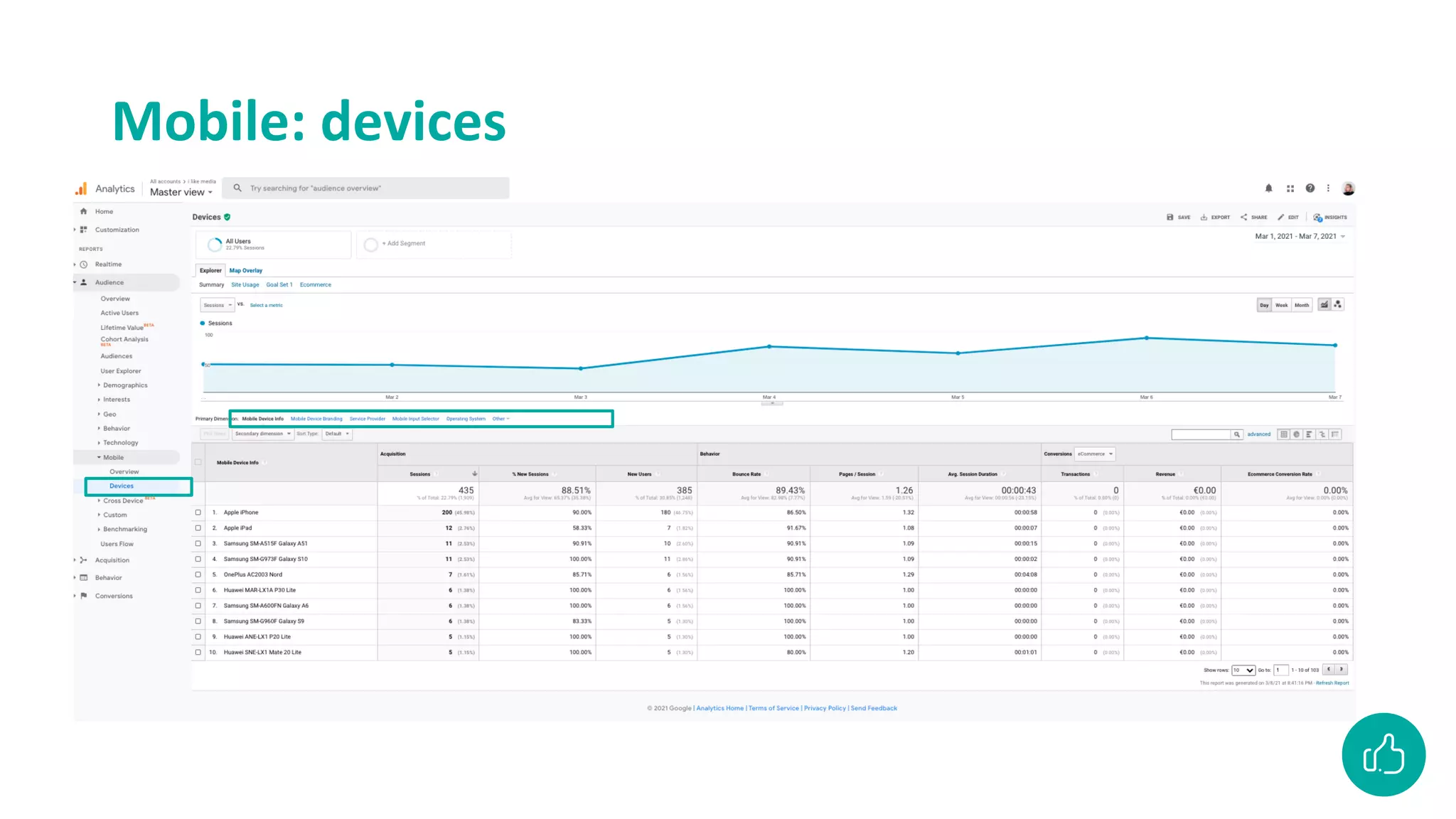Click the Refresh Report link
The image size is (1456, 819).
pyautogui.click(x=1332, y=683)
